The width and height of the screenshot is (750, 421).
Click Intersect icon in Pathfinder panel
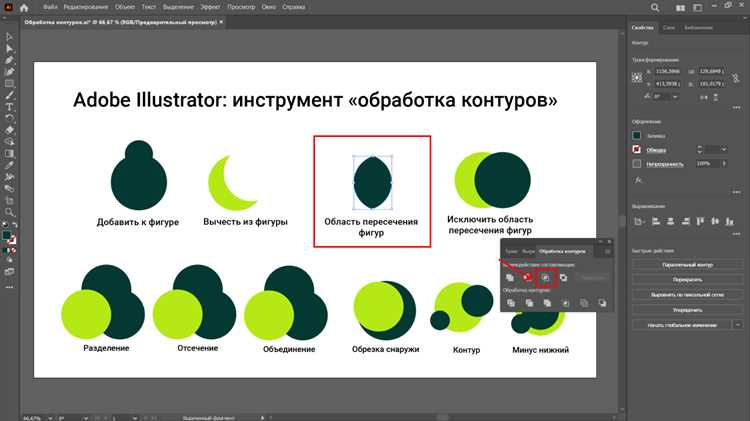(545, 277)
